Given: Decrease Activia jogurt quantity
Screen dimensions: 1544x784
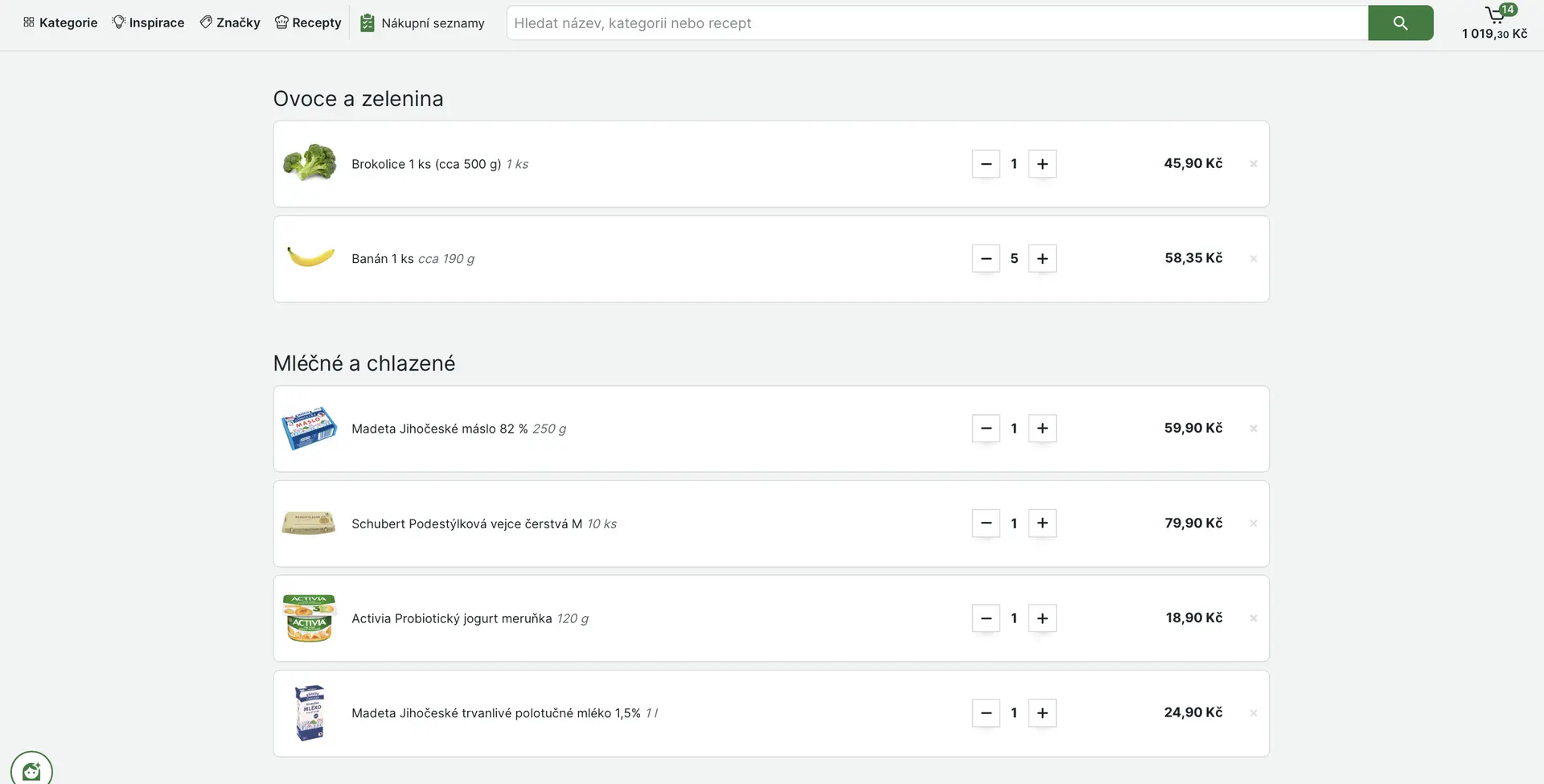Looking at the screenshot, I should click(x=986, y=618).
